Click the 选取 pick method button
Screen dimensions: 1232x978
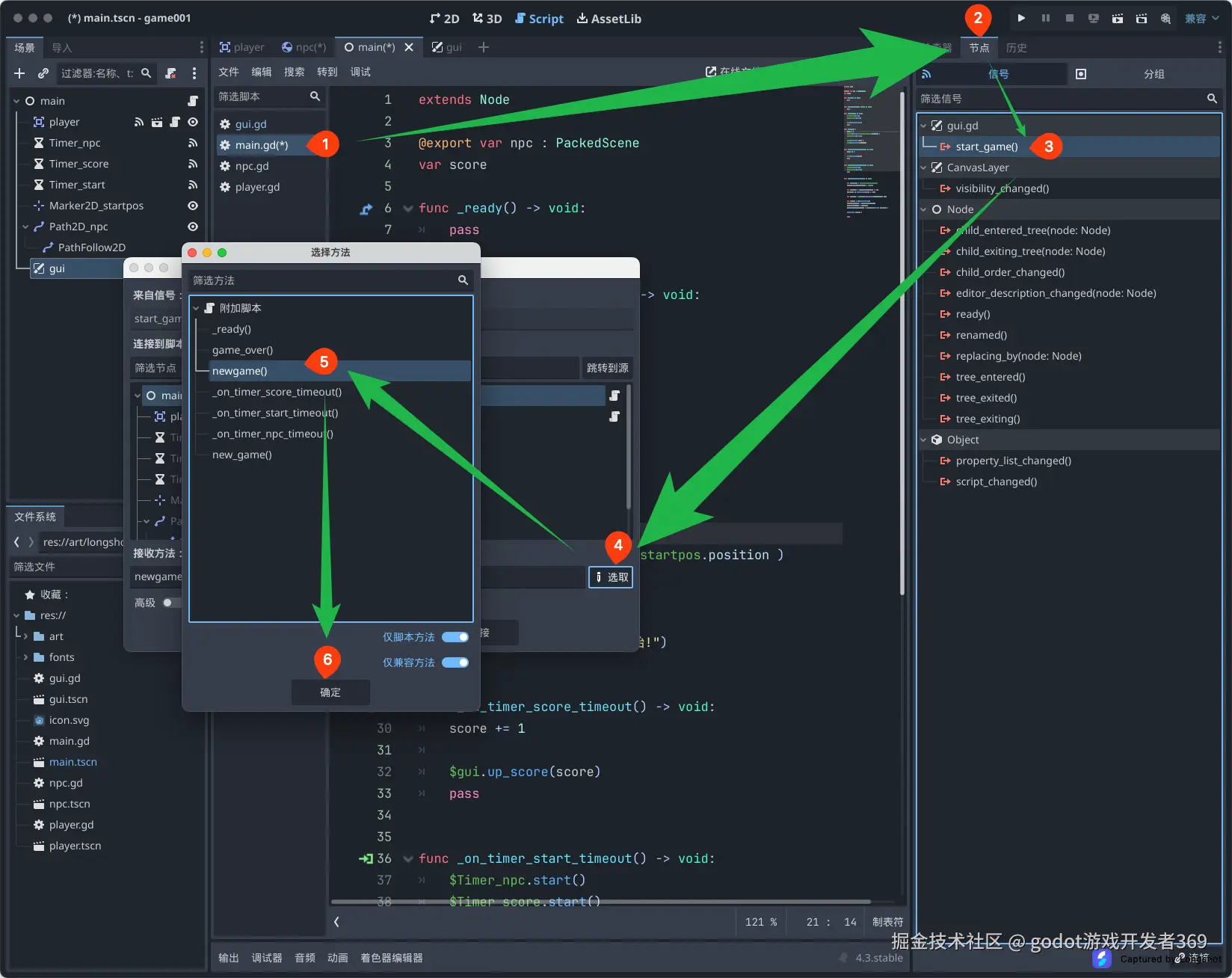pos(611,577)
